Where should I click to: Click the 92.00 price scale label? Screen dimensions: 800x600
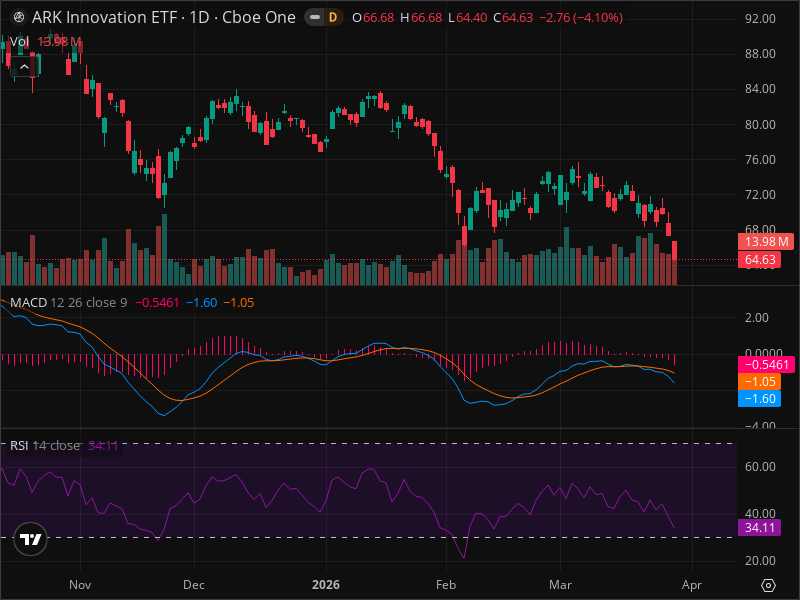tap(760, 18)
